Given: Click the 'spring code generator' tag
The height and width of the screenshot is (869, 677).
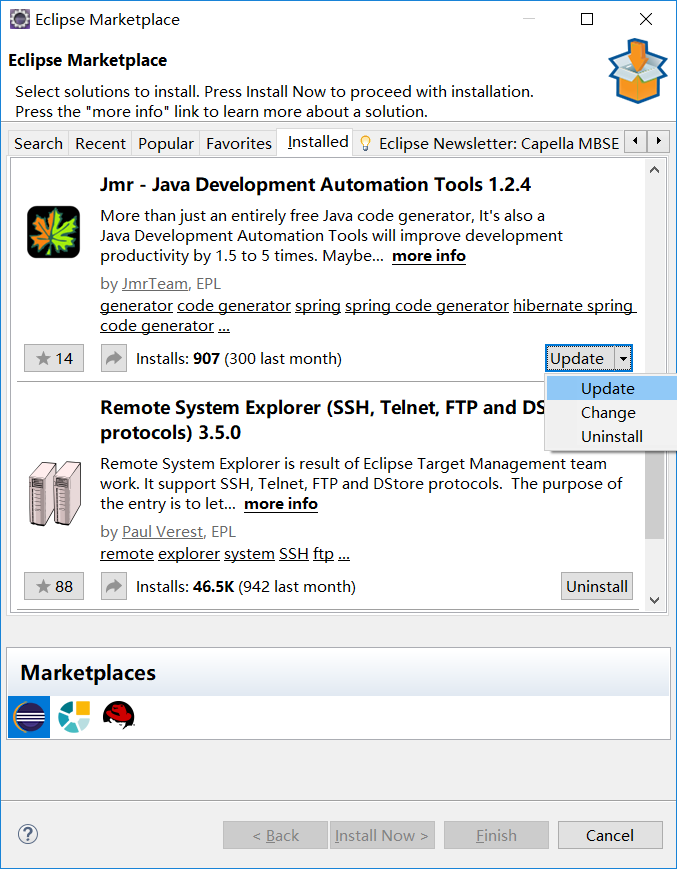Looking at the screenshot, I should (427, 306).
